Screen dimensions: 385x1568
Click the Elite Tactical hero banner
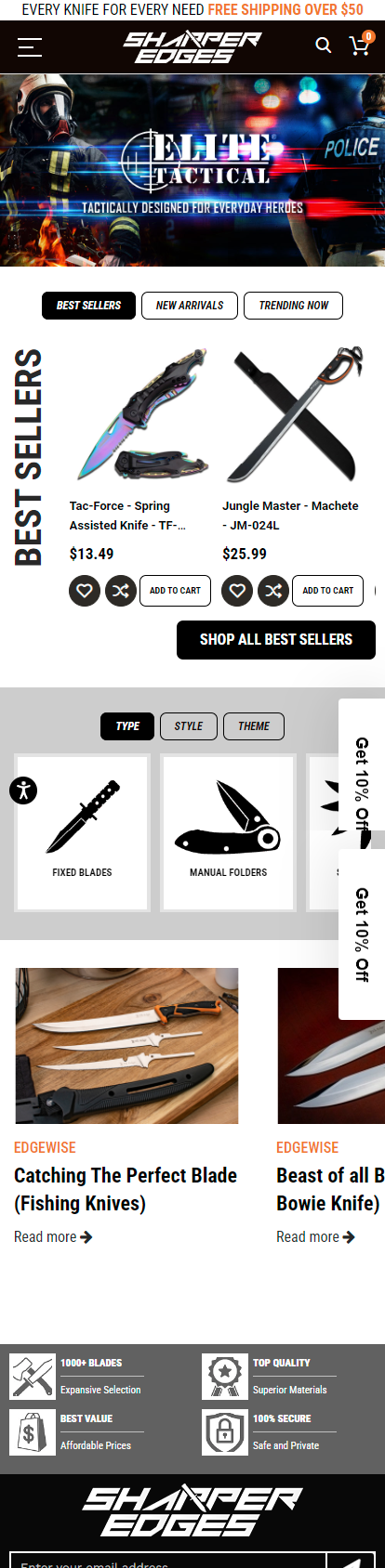click(192, 171)
